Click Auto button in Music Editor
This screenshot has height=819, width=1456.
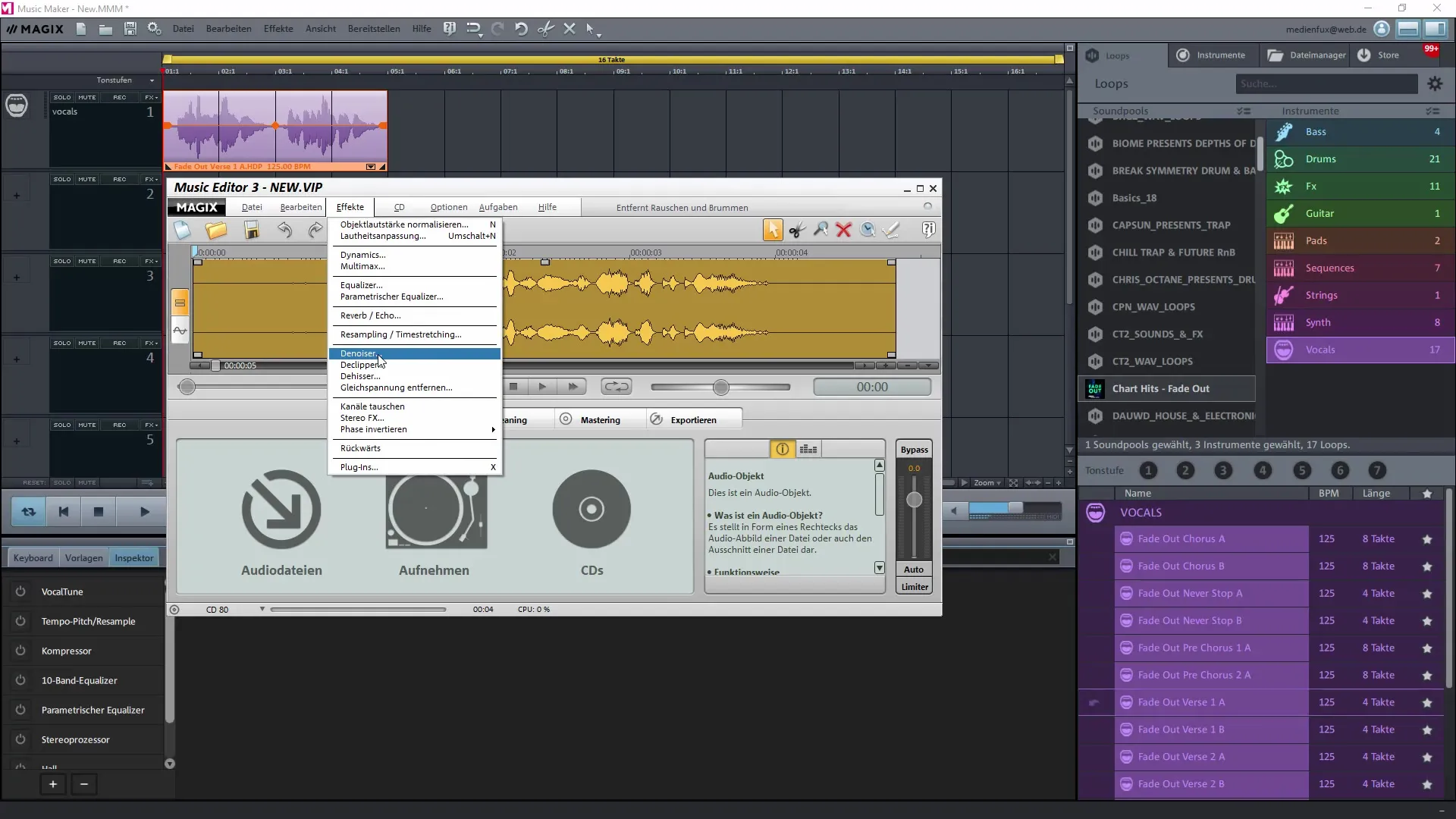coord(914,570)
